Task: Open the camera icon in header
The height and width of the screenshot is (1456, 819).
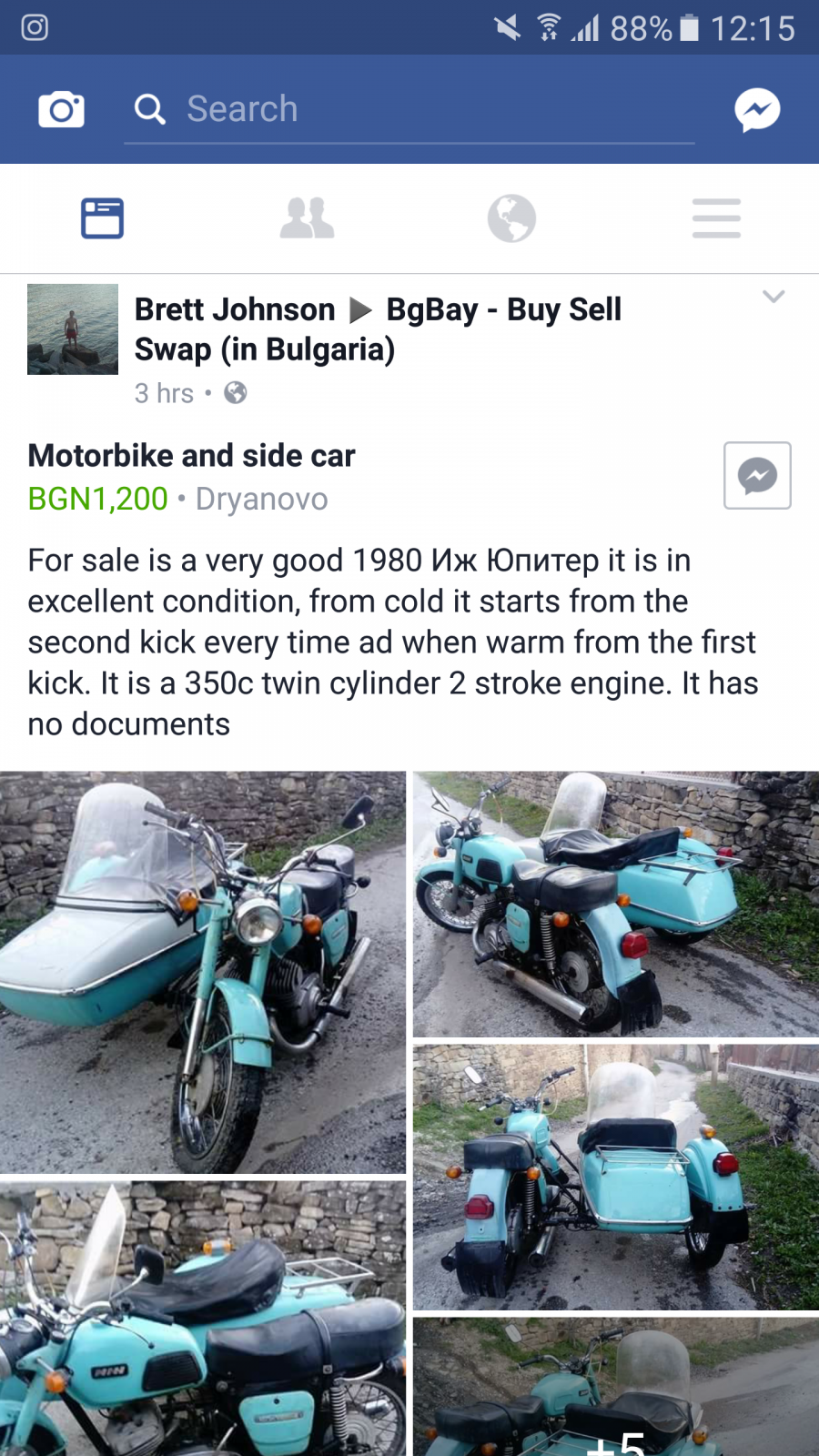Action: click(61, 109)
